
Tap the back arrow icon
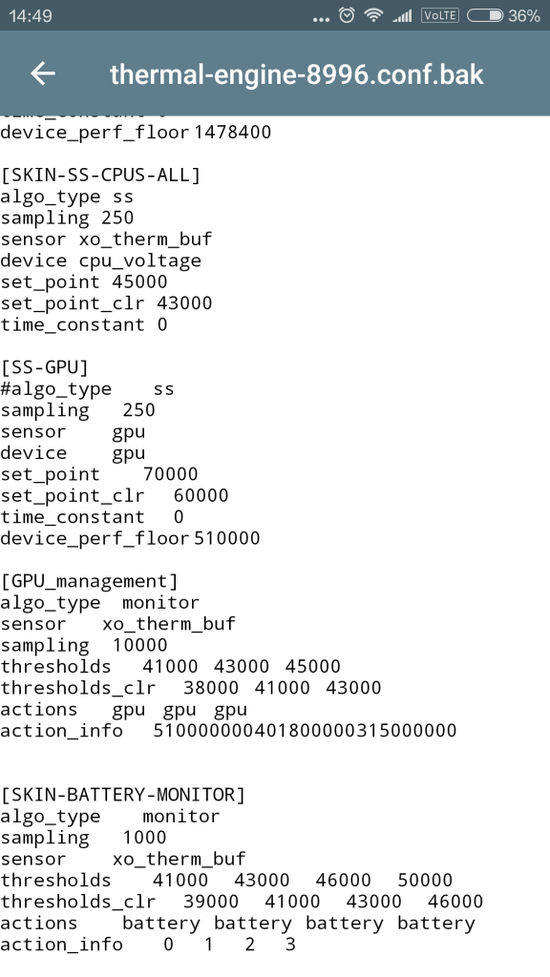point(43,74)
